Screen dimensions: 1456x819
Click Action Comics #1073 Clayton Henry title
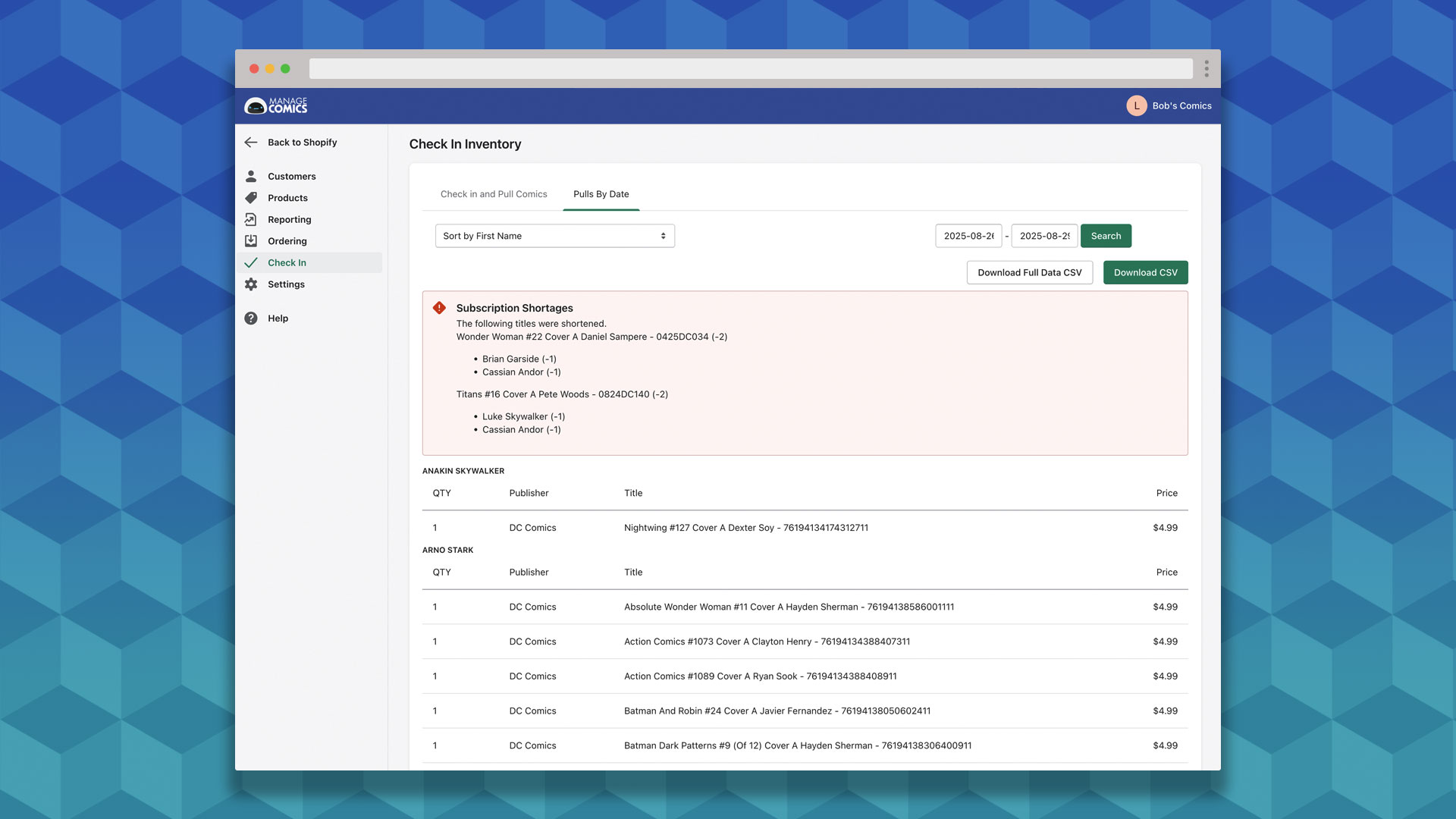pyautogui.click(x=767, y=642)
